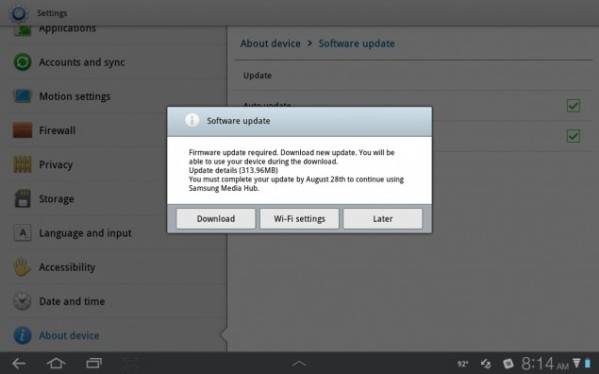The image size is (599, 374).
Task: Click the info icon in the dialog title
Action: [192, 120]
